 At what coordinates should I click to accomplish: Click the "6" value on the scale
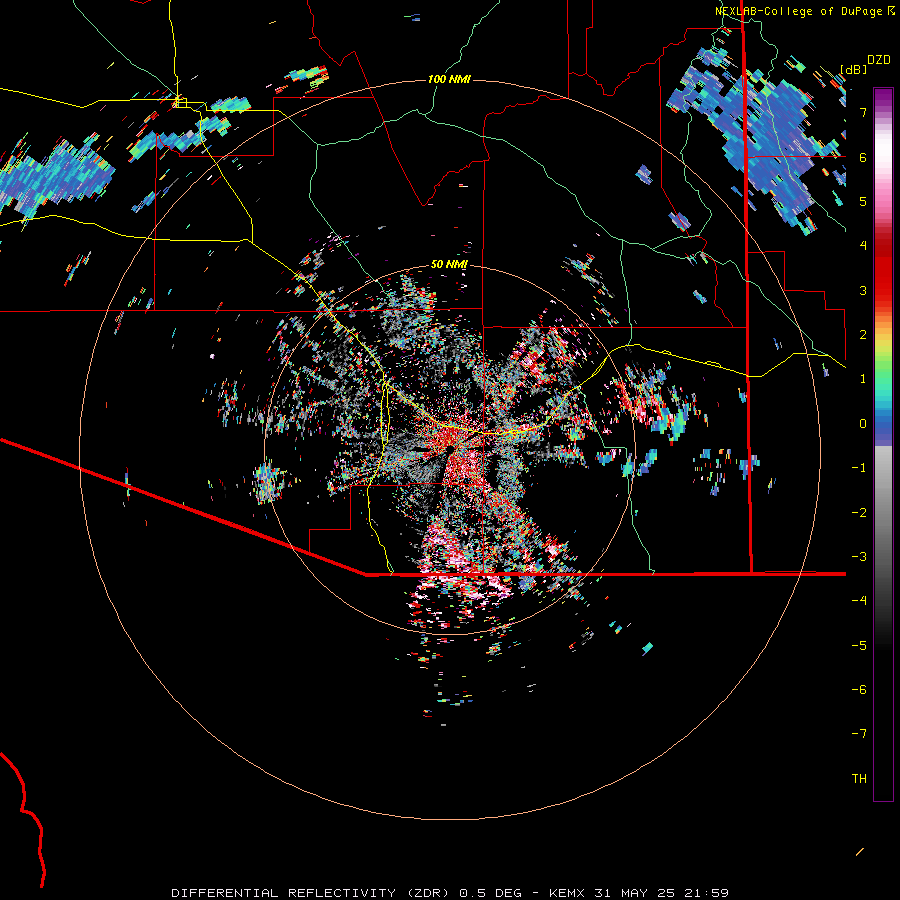pyautogui.click(x=863, y=157)
